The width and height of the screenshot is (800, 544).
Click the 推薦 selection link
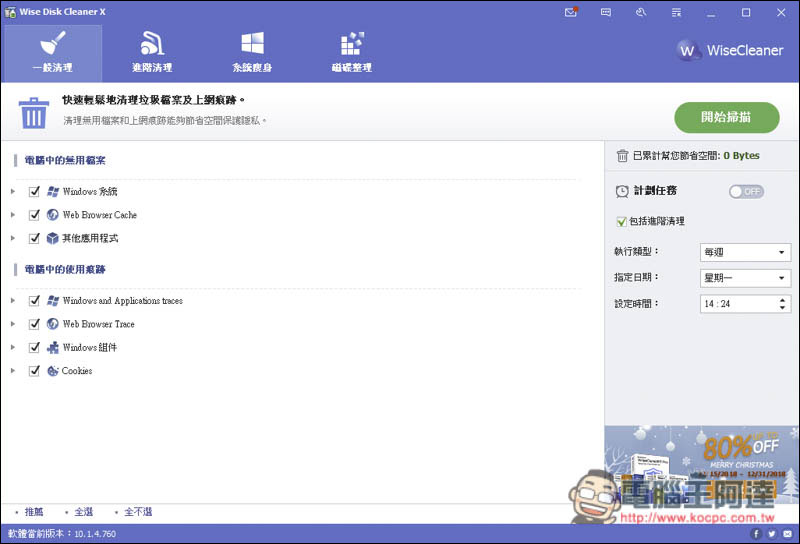tap(34, 512)
